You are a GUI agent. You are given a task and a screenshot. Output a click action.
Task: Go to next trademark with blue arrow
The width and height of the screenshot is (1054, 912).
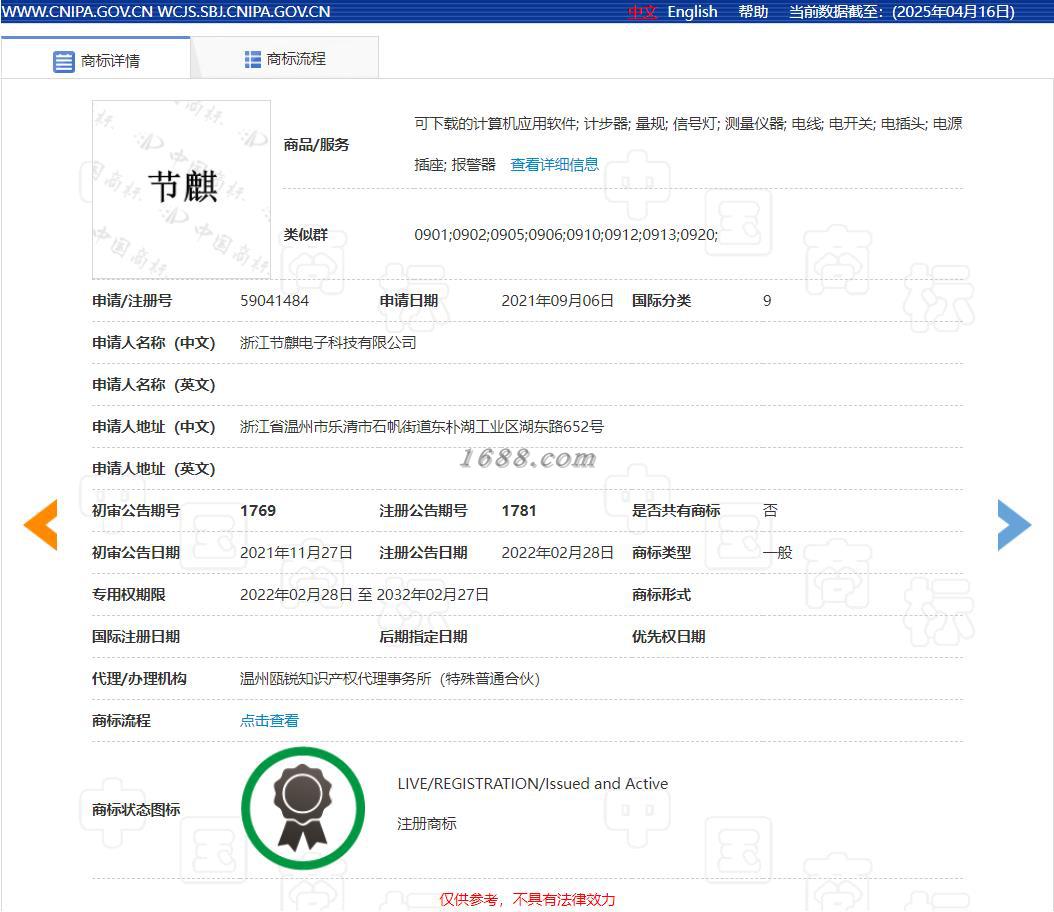[1014, 525]
